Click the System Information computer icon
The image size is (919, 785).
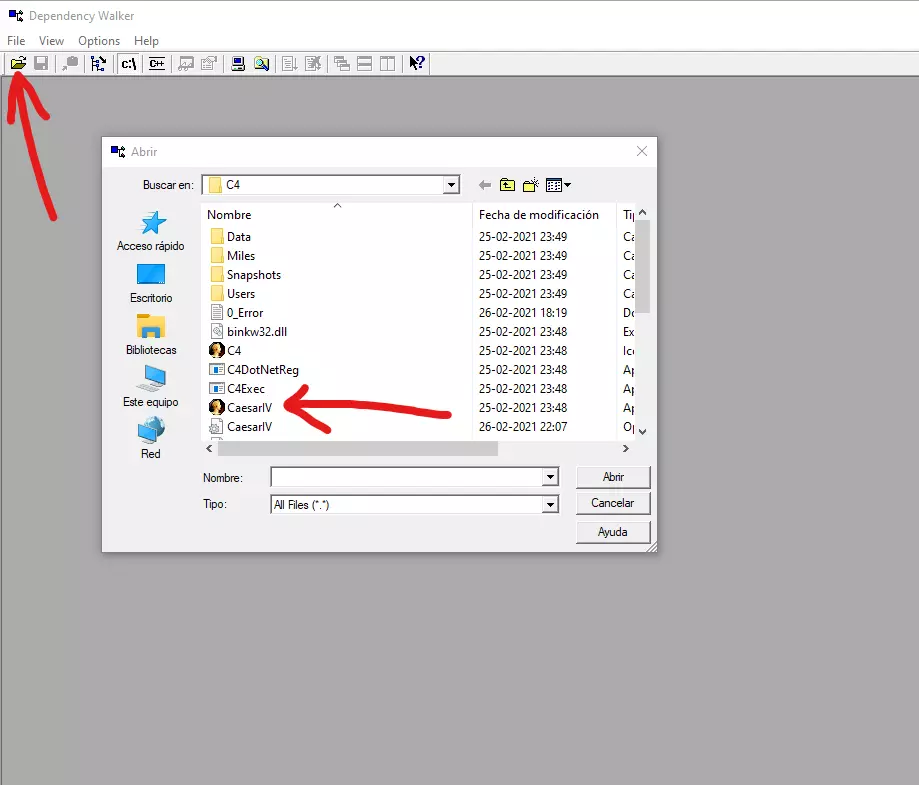(238, 63)
